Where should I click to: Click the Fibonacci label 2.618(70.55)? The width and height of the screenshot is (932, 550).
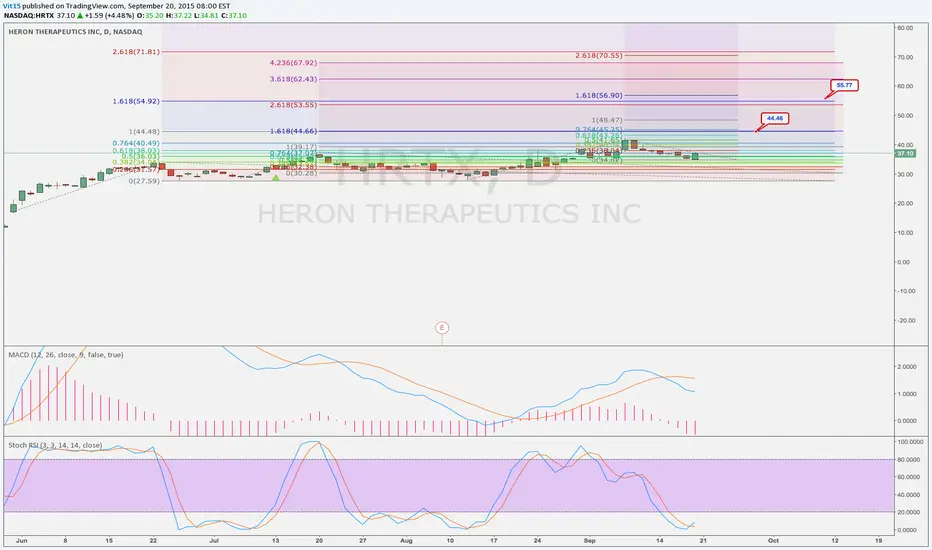click(x=599, y=55)
